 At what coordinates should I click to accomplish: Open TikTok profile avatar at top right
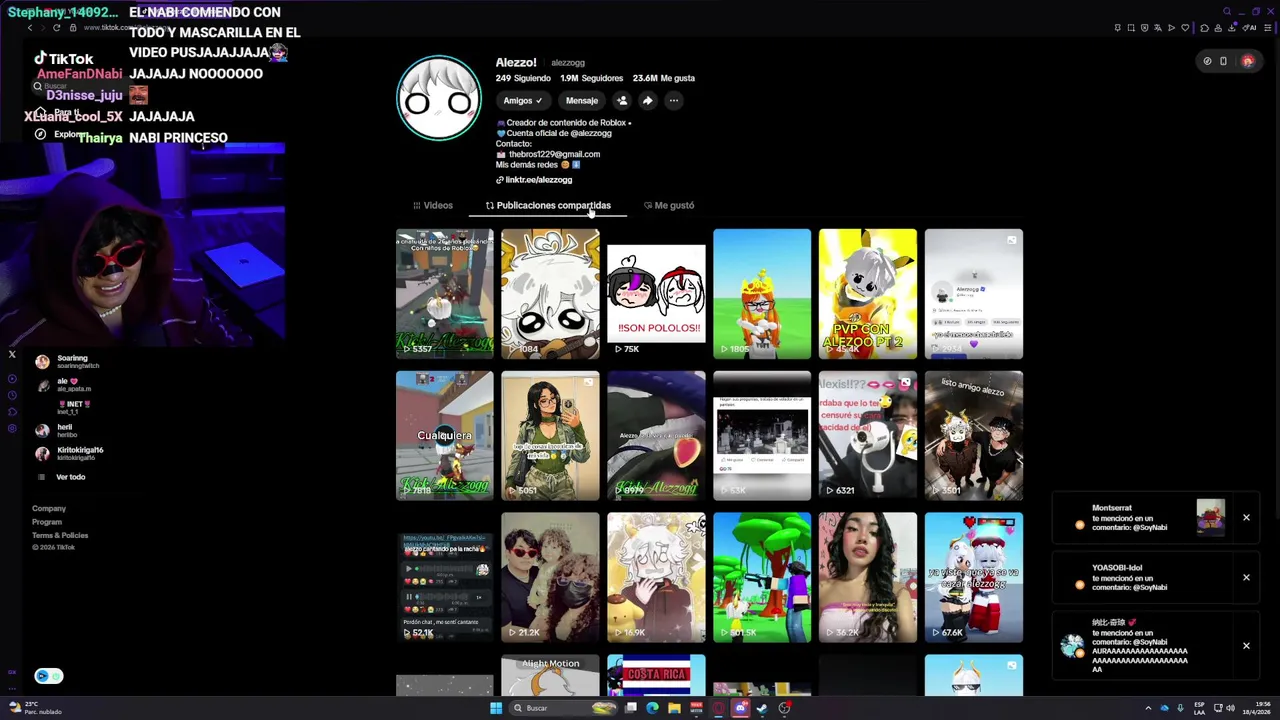(x=1247, y=61)
